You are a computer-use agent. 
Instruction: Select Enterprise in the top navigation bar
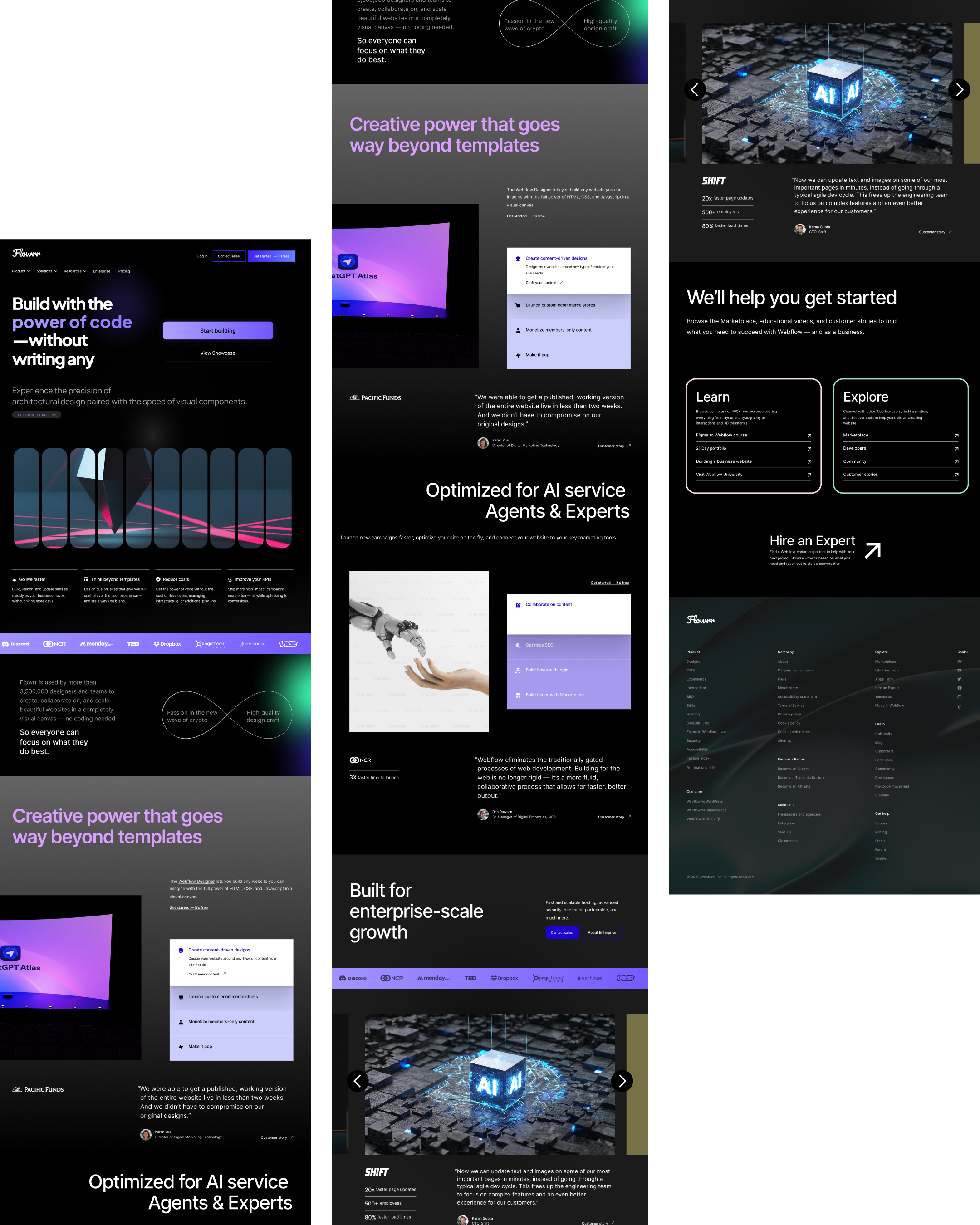point(102,271)
